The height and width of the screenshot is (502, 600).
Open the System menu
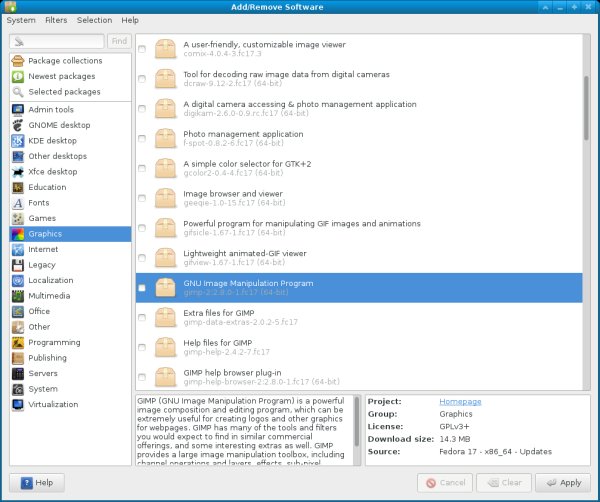(x=21, y=20)
